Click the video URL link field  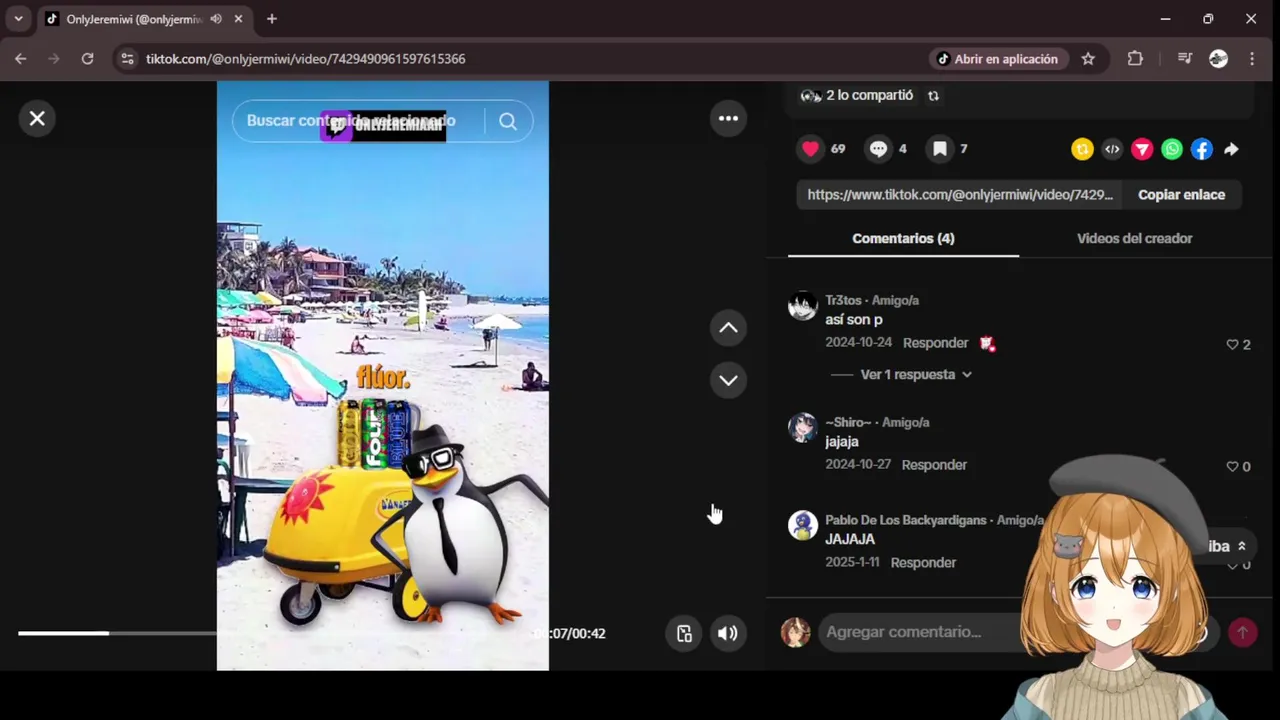pyautogui.click(x=960, y=195)
